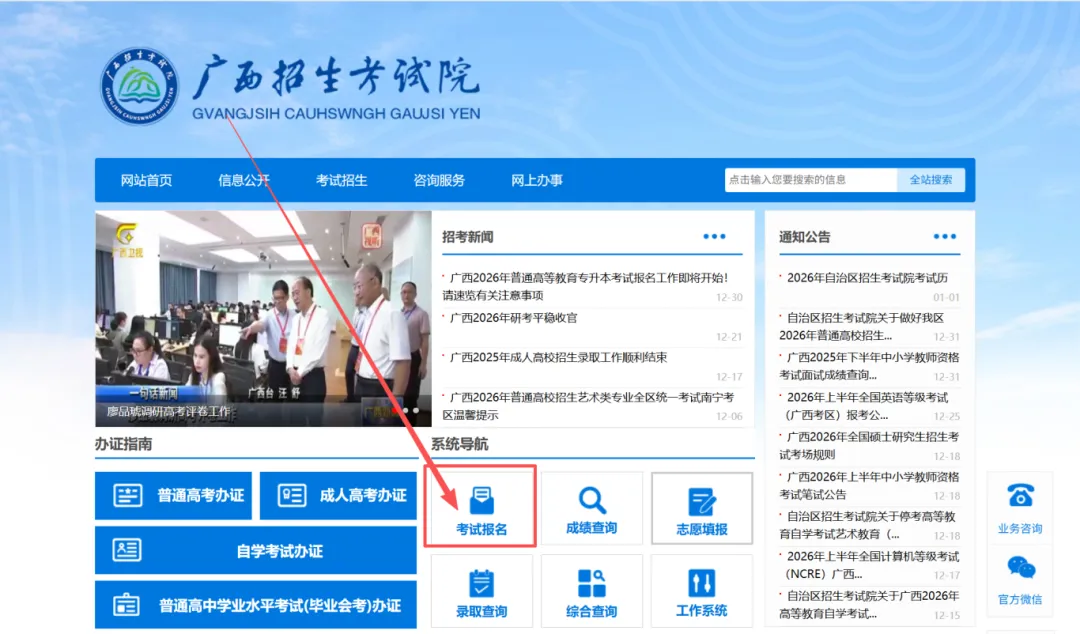The height and width of the screenshot is (634, 1080).
Task: Open notice 自治区招生考试院关于做好我区2026年普通高校招生
Action: 862,327
